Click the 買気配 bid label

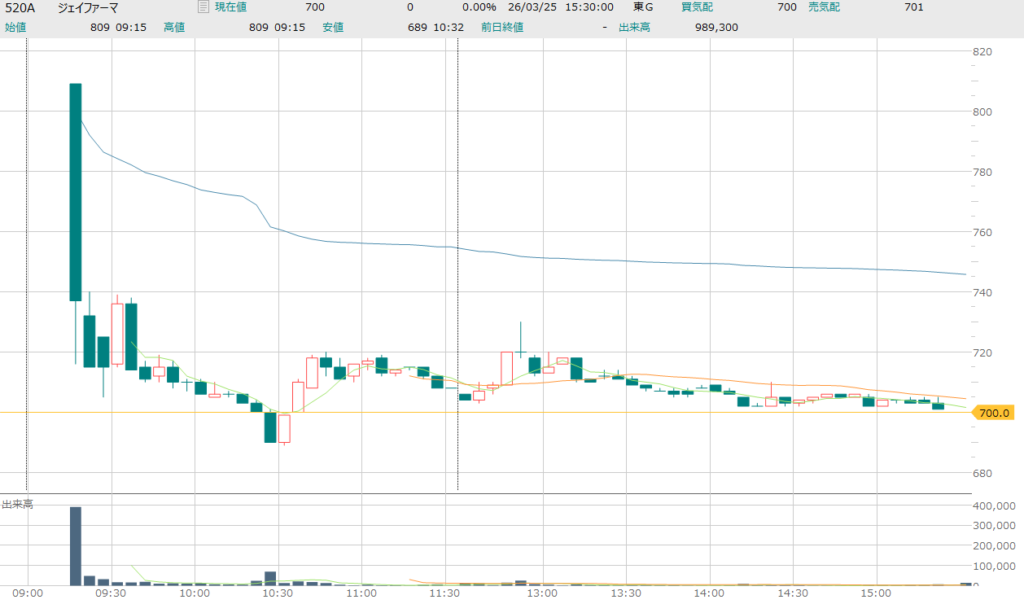tap(695, 8)
